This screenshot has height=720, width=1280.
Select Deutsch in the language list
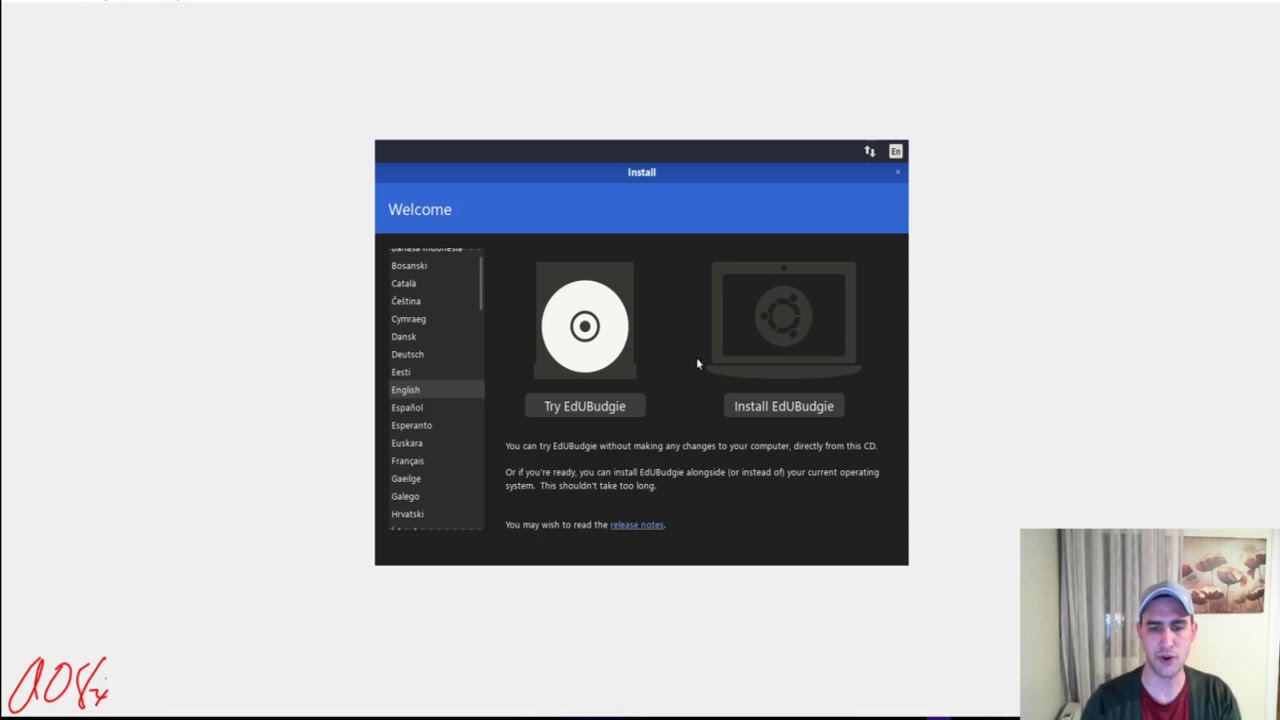click(x=435, y=355)
